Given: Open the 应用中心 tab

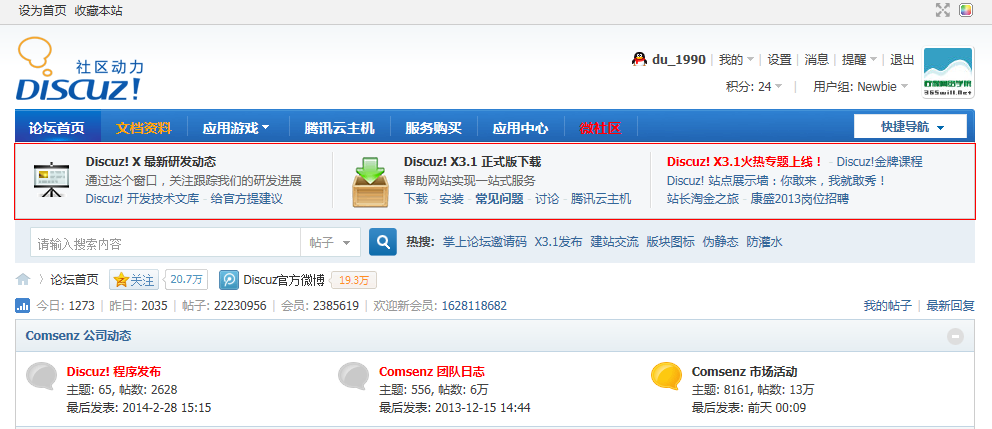Looking at the screenshot, I should point(520,128).
